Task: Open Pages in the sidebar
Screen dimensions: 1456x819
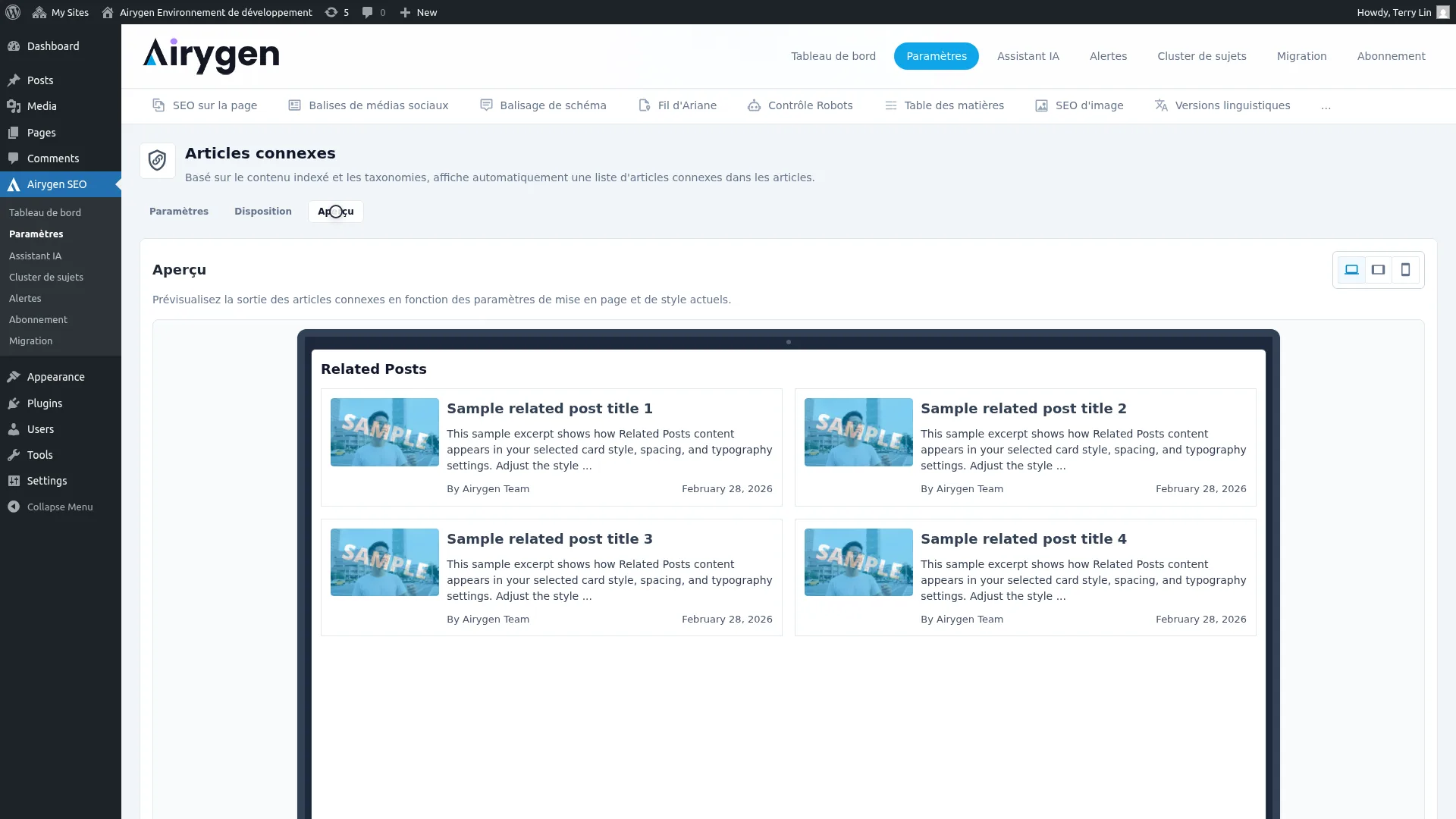Action: click(x=61, y=133)
